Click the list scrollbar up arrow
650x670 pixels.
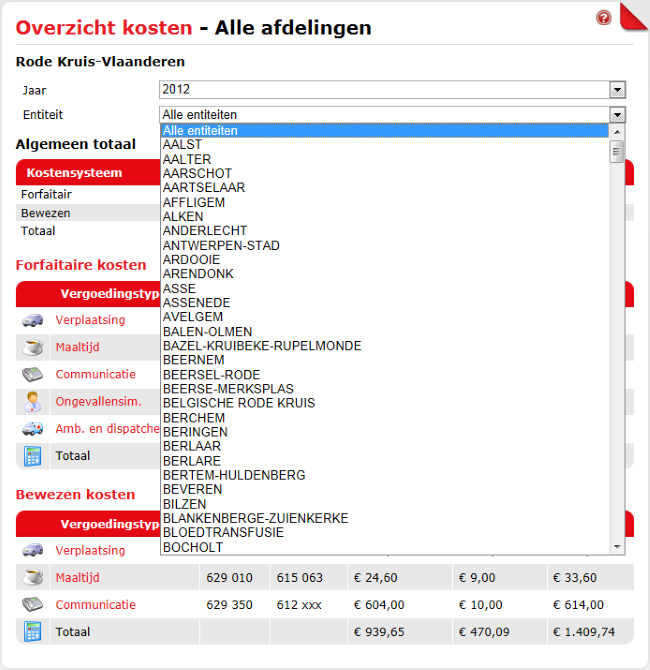[x=617, y=132]
